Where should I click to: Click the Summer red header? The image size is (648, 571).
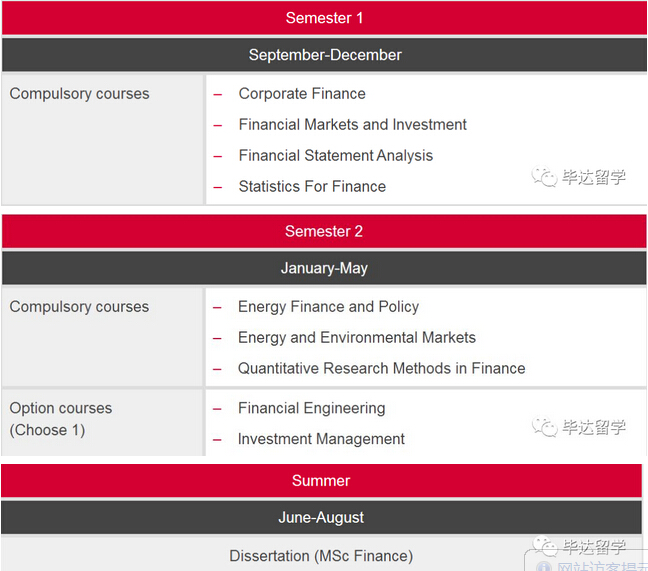(x=321, y=481)
